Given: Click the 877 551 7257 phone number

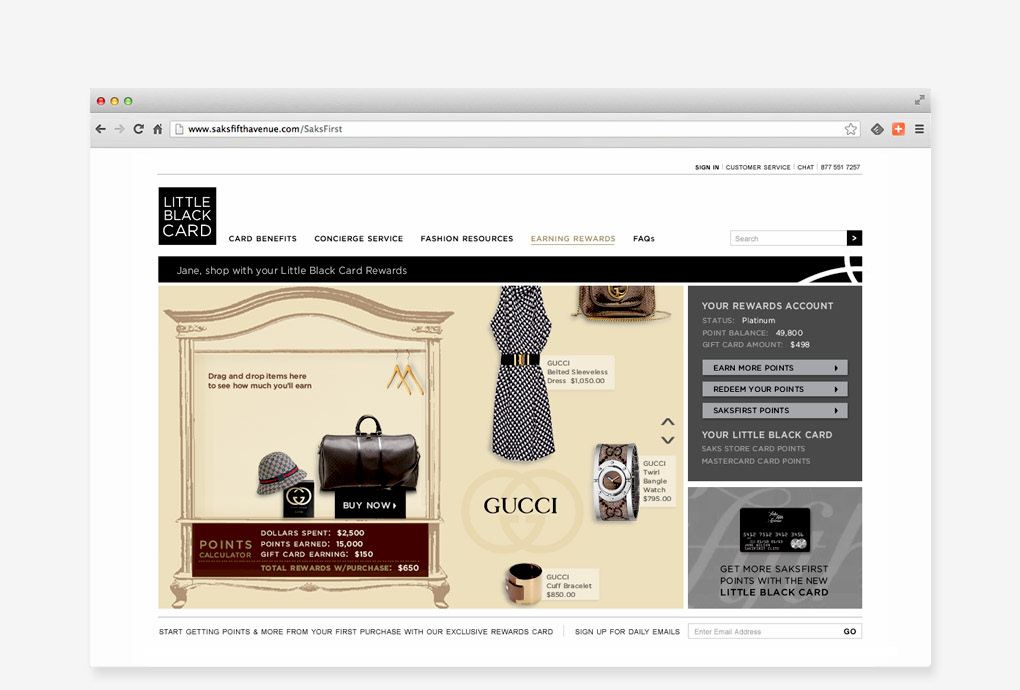Looking at the screenshot, I should coord(840,167).
